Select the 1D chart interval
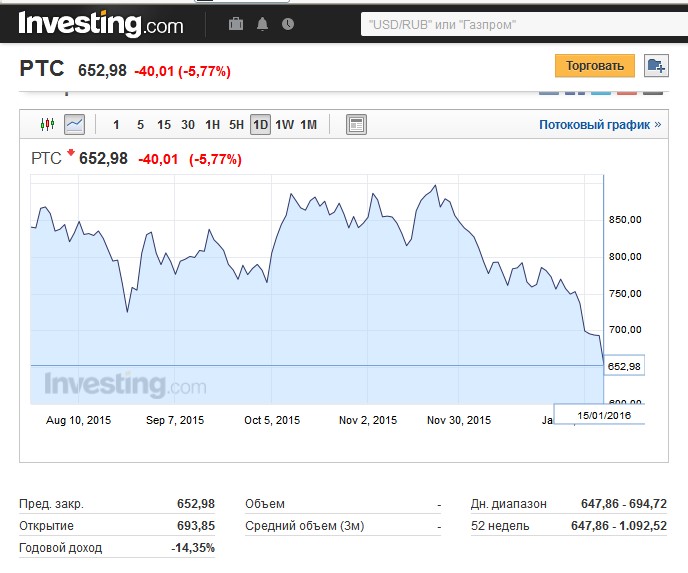688x573 pixels. pyautogui.click(x=260, y=125)
